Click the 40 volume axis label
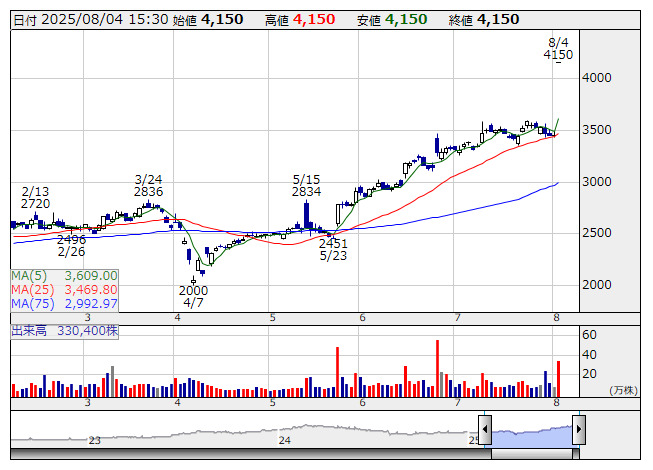This screenshot has height=470, width=653. [x=589, y=355]
